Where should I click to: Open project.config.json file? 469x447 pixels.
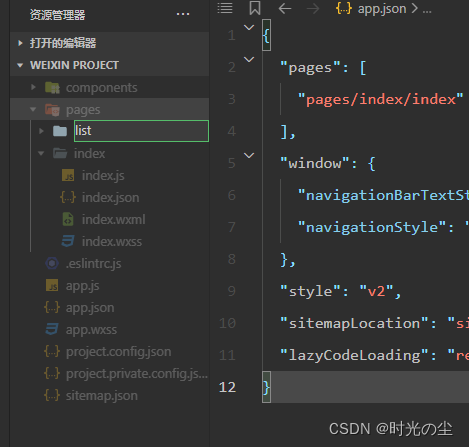click(x=118, y=351)
